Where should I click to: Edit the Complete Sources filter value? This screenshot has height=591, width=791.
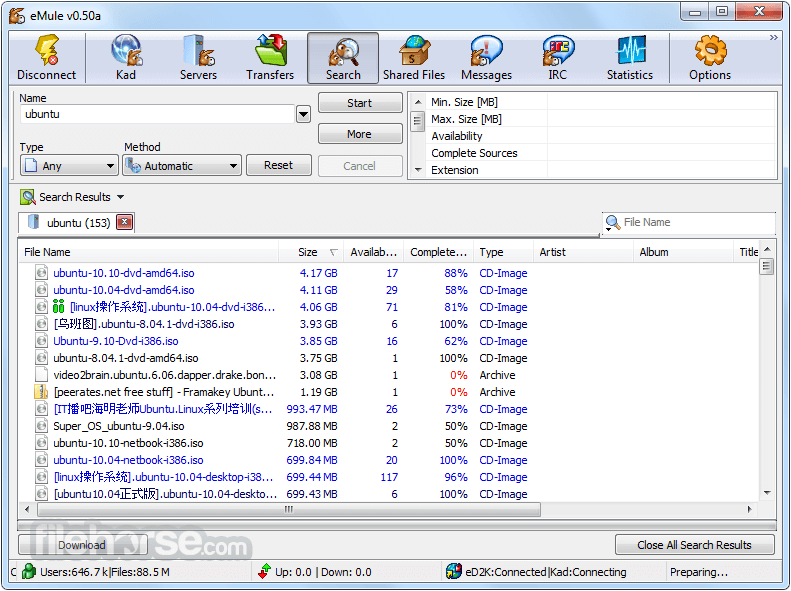coord(661,153)
